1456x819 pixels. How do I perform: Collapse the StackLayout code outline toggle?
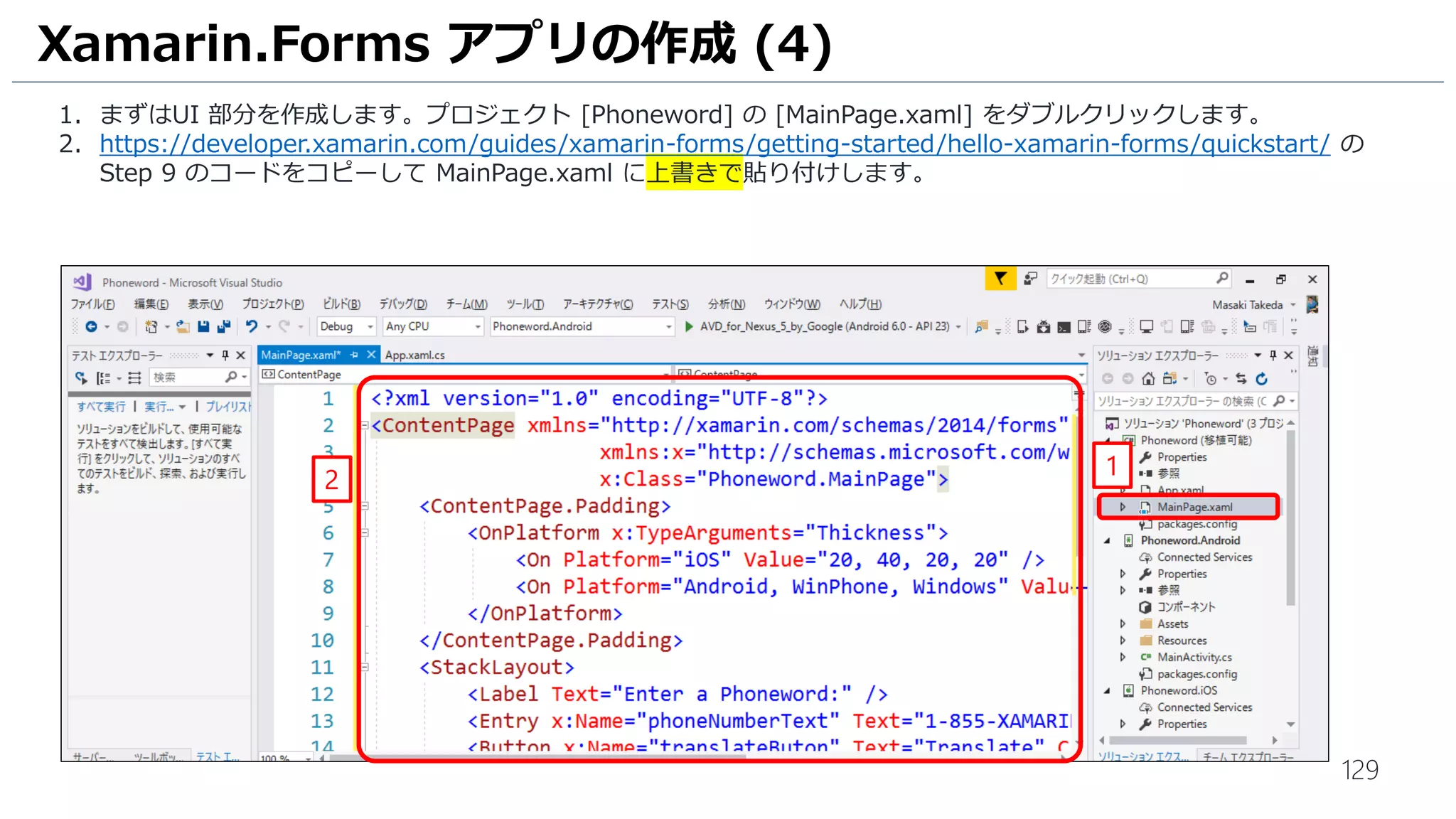click(x=365, y=667)
